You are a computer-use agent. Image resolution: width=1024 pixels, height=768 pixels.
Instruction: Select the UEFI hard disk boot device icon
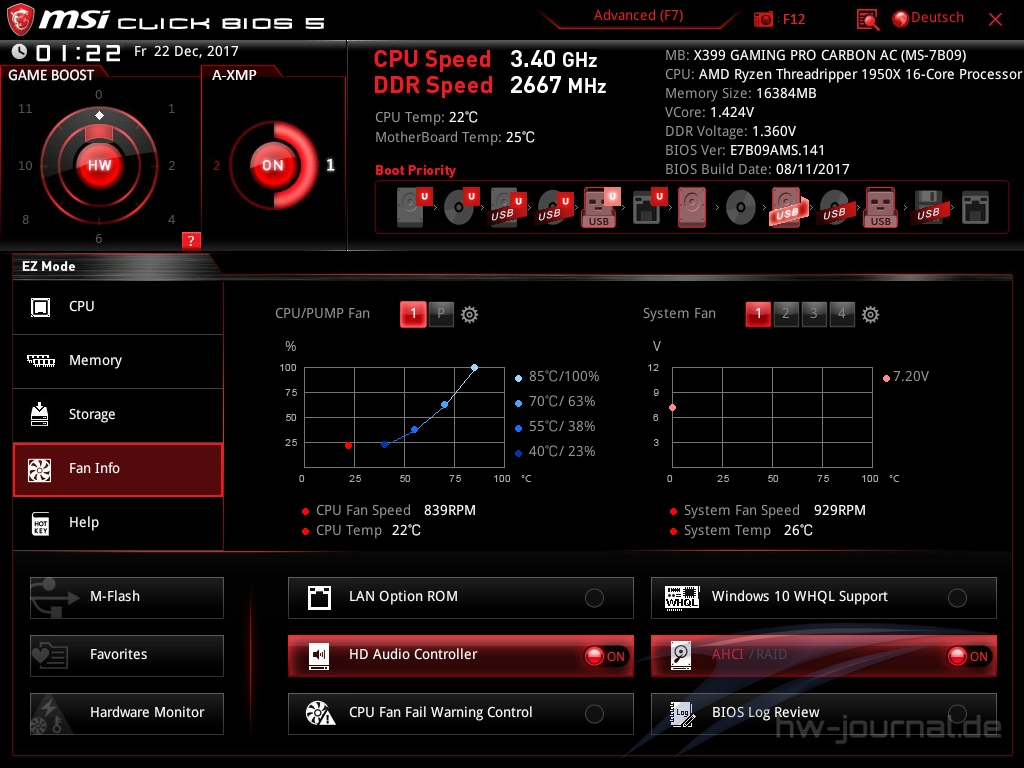click(413, 207)
